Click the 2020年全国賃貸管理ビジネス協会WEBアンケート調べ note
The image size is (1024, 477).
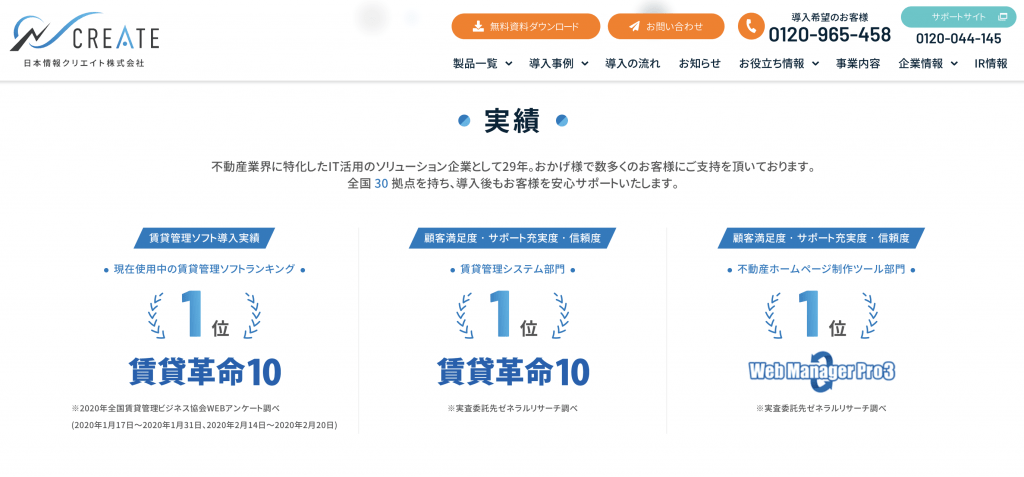tap(176, 408)
